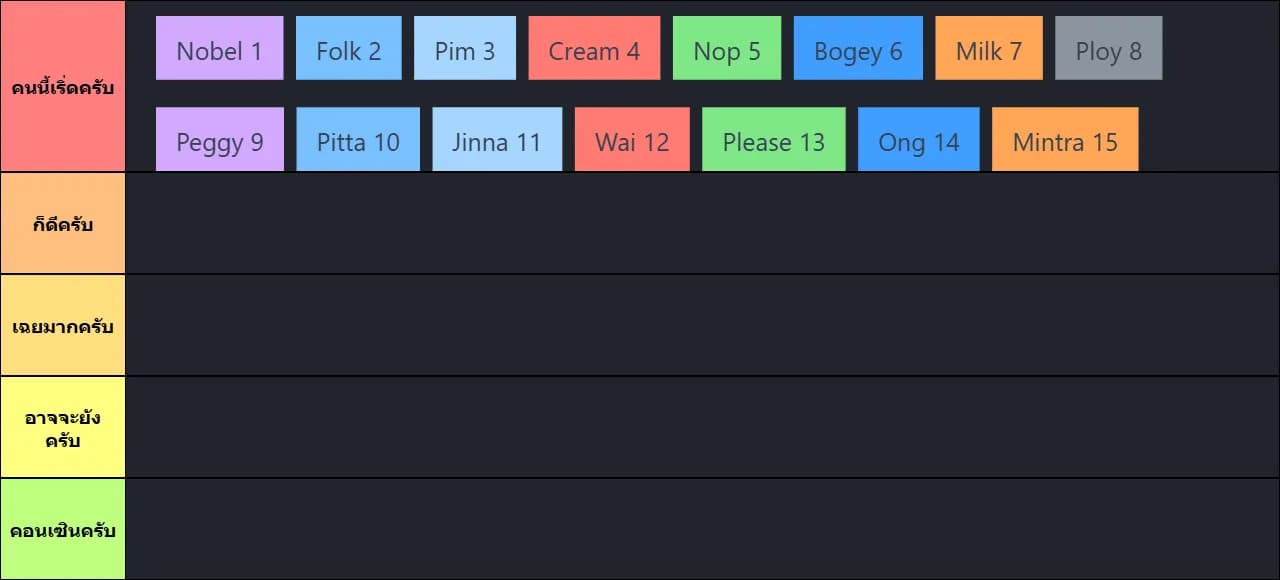Select the Wai 12 tile
This screenshot has height=580, width=1280.
[x=632, y=140]
